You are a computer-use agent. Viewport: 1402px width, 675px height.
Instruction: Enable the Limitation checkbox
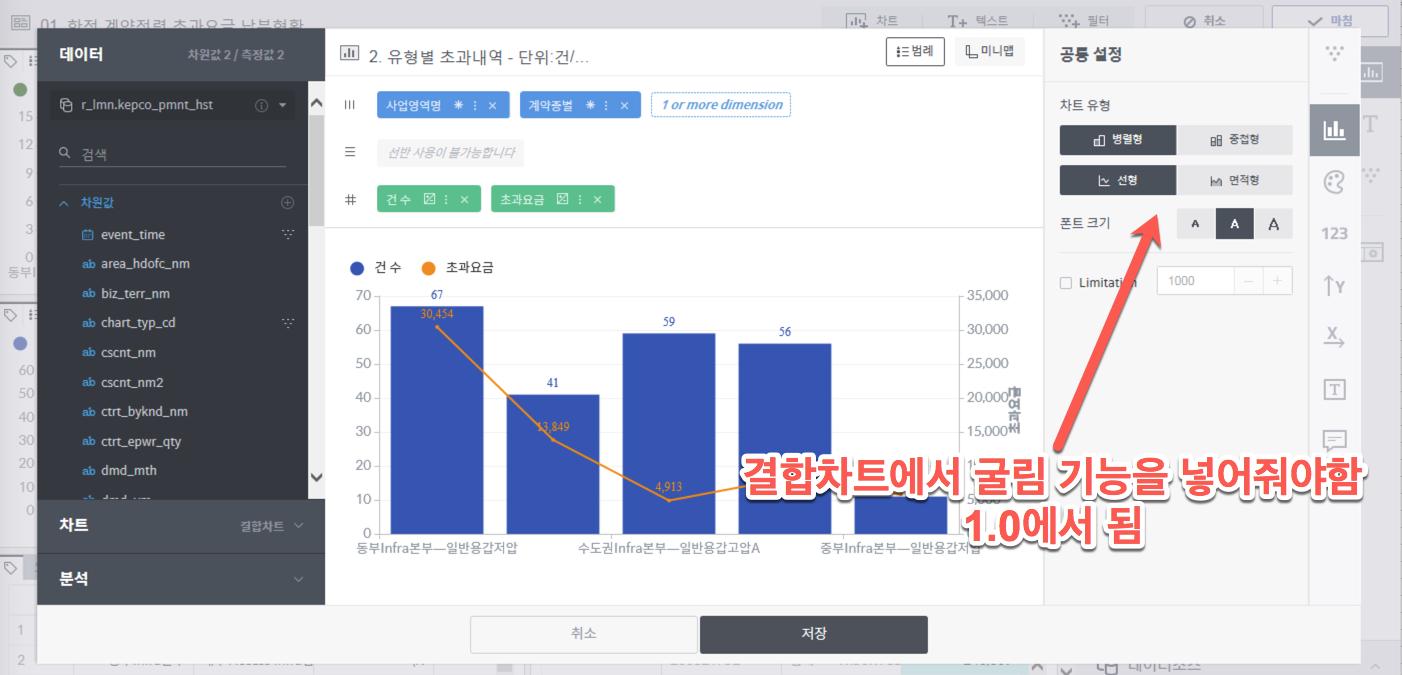coord(1065,283)
